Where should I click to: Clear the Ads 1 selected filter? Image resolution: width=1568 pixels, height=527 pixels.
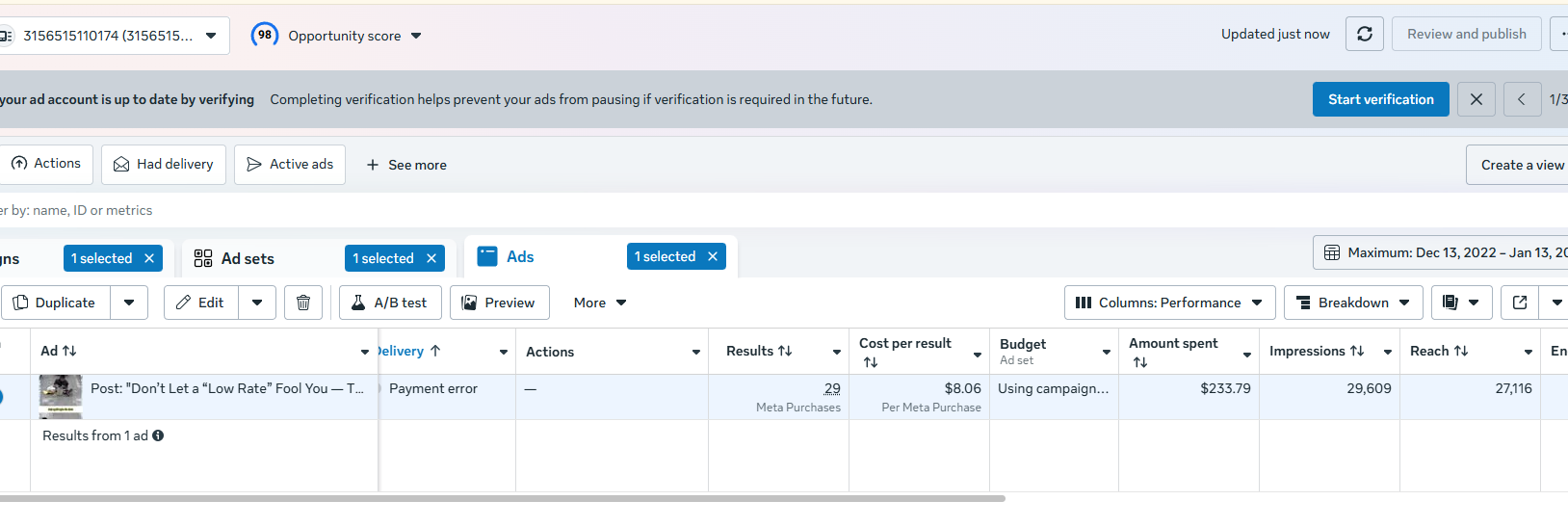[x=713, y=256]
